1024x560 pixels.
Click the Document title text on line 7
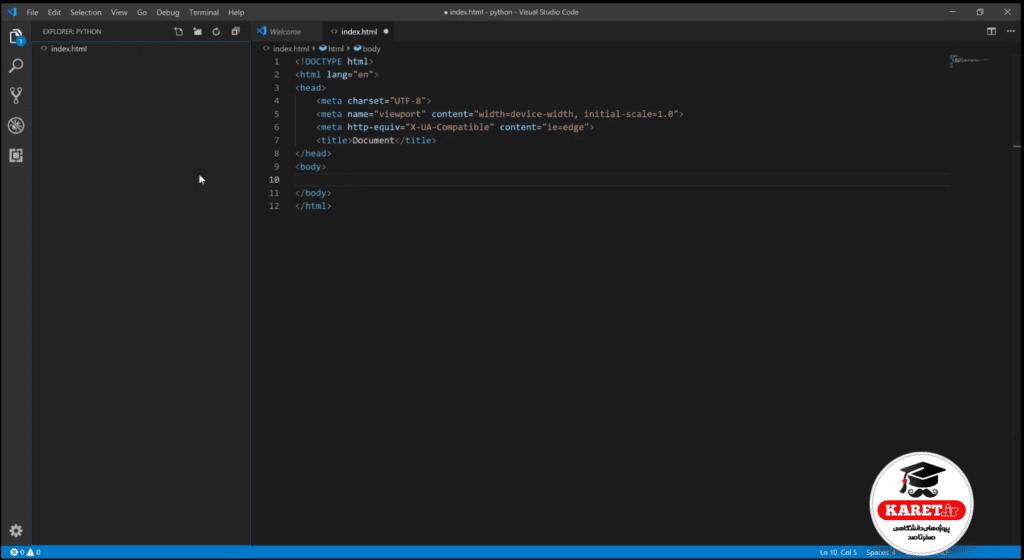374,140
